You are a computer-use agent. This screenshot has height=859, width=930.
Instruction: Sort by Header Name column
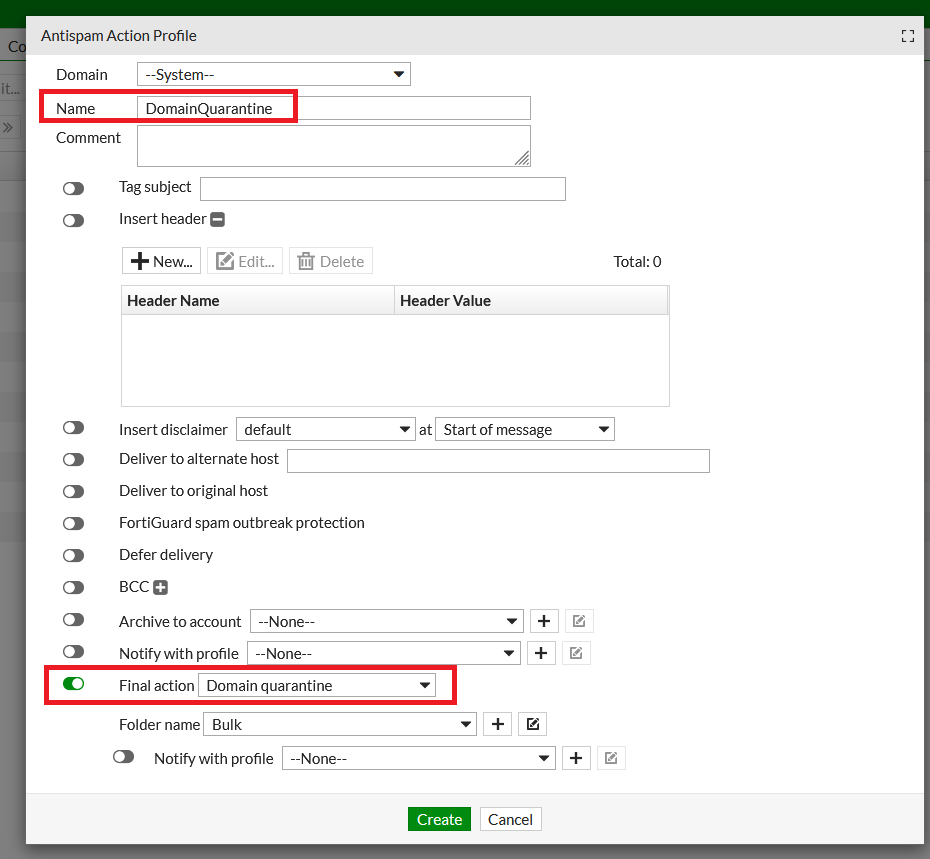coord(258,300)
